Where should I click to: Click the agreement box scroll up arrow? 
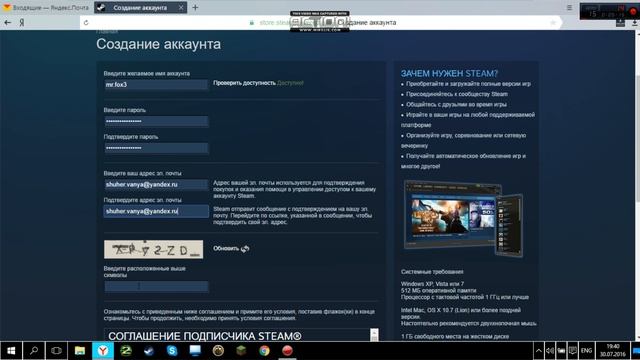pos(374,332)
